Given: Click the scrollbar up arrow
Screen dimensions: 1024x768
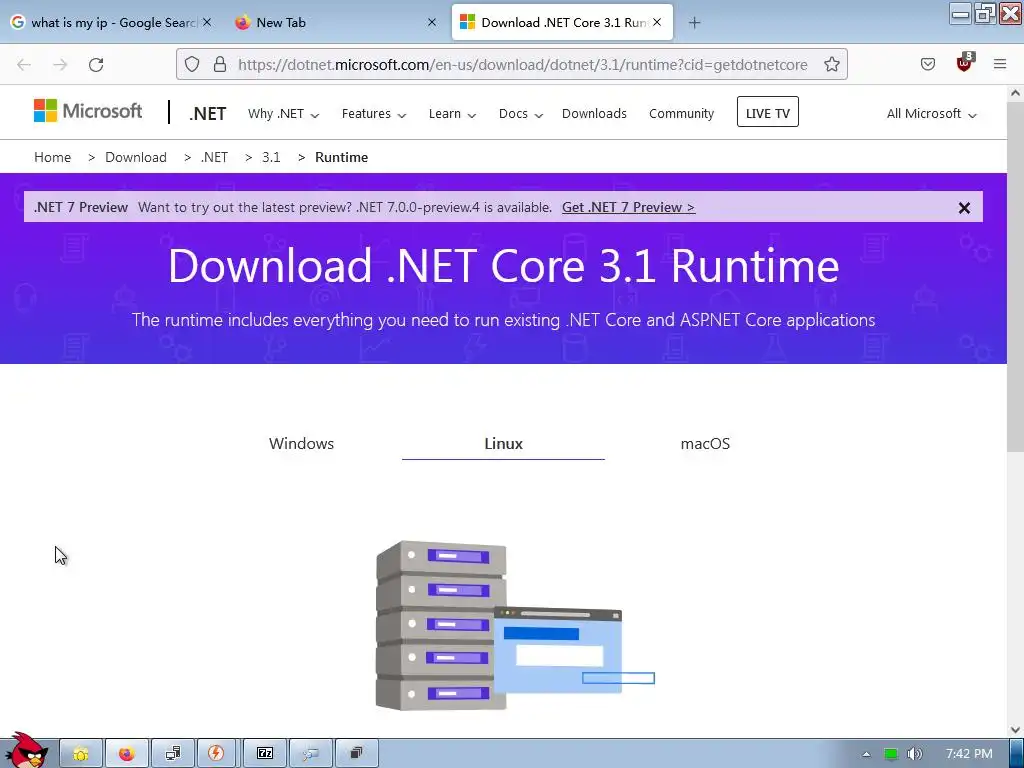Looking at the screenshot, I should click(x=1015, y=93).
